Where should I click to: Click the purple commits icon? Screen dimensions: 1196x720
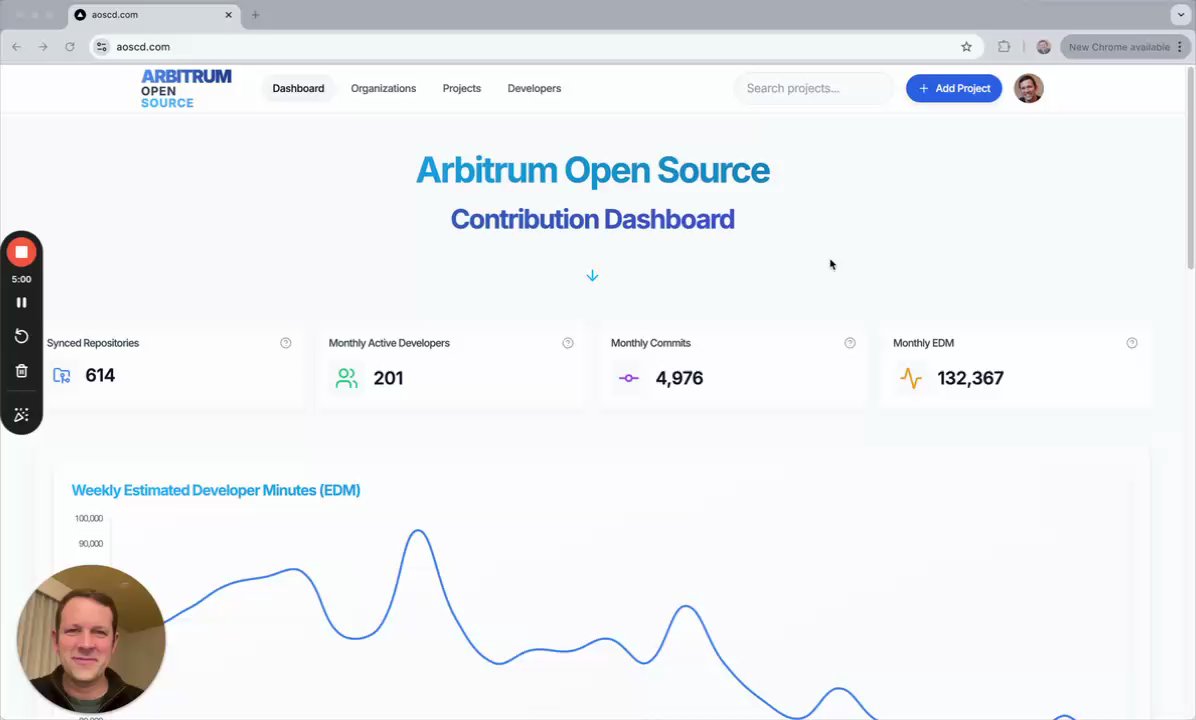(x=629, y=378)
